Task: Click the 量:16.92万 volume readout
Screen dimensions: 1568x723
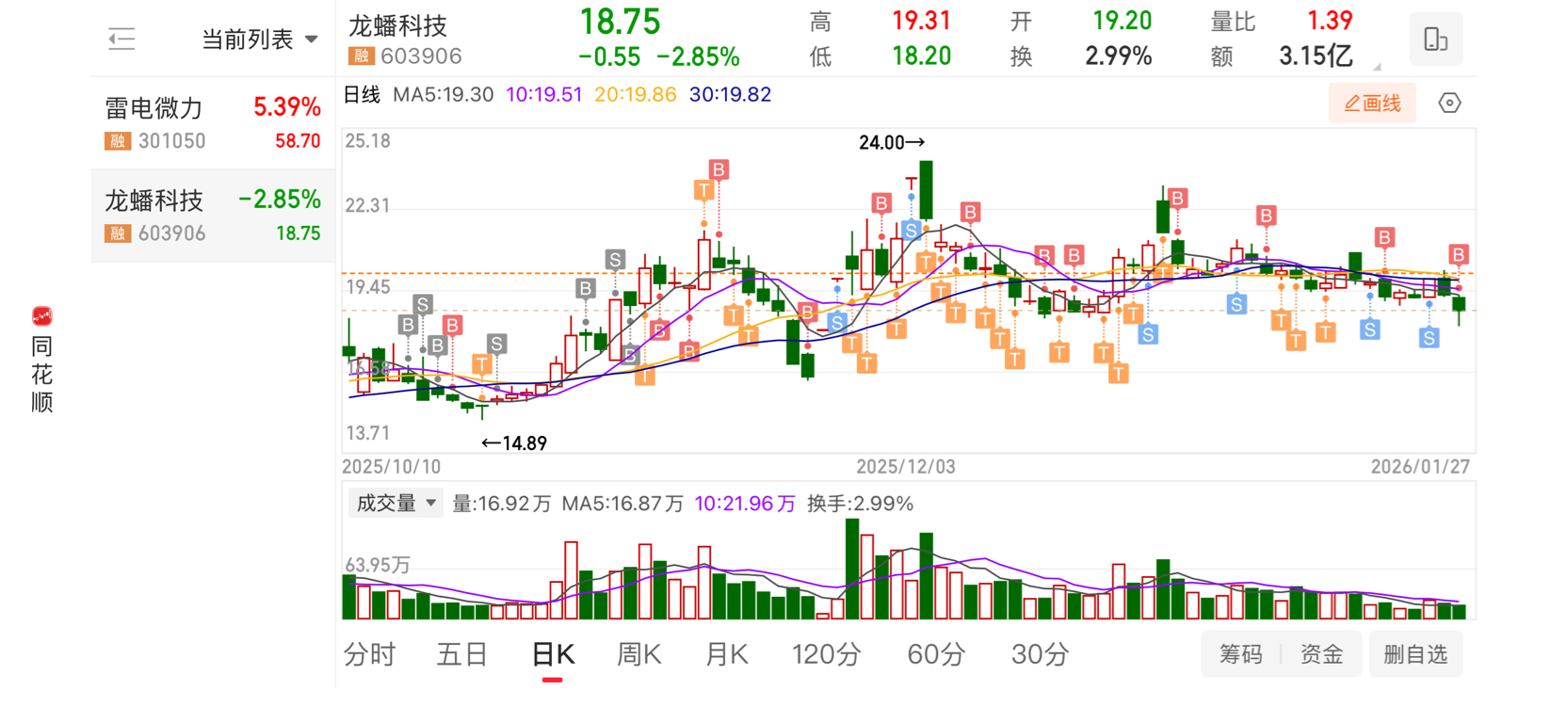Action: [x=502, y=504]
